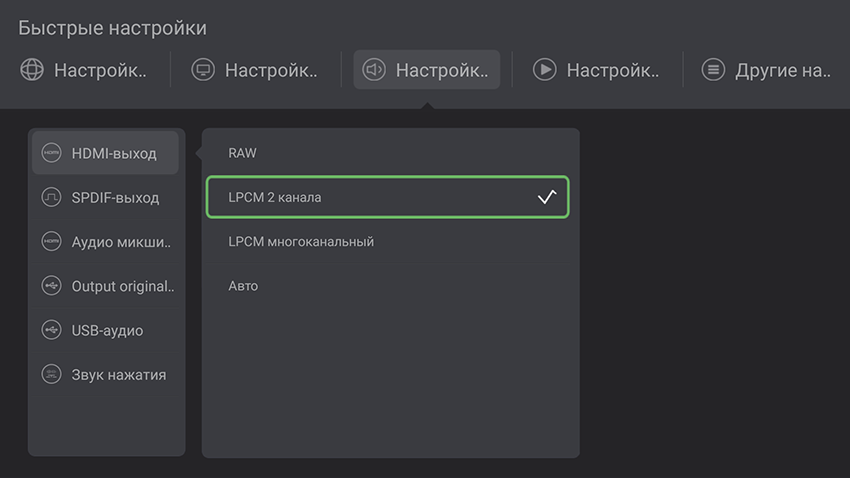Image resolution: width=850 pixels, height=478 pixels.
Task: Open Звук нажатия setting
Action: click(118, 375)
